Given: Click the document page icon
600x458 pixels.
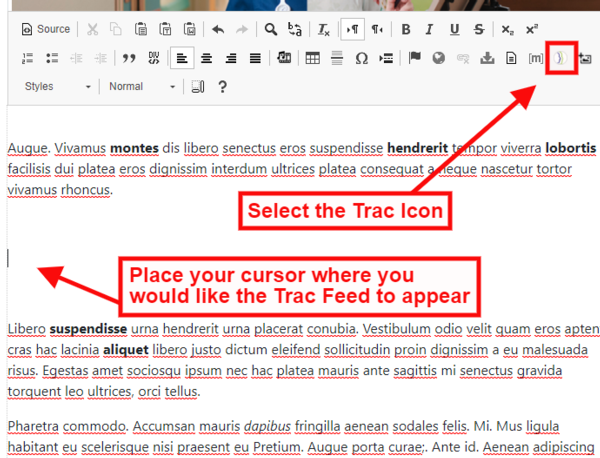Looking at the screenshot, I should pos(511,58).
